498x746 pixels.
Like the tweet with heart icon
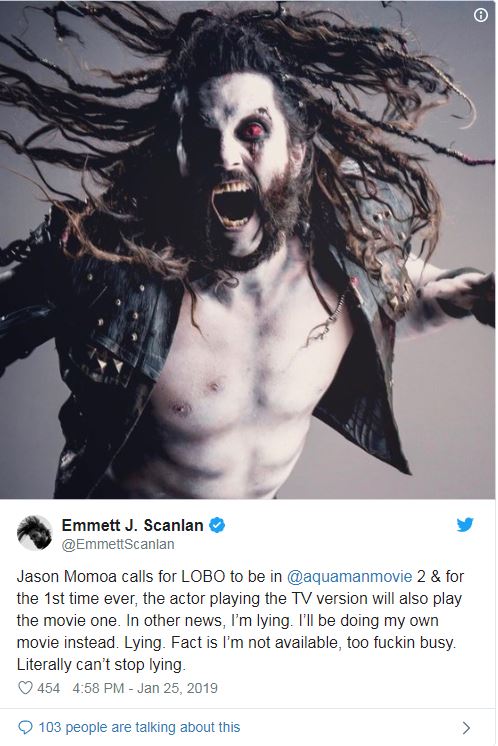click(25, 688)
